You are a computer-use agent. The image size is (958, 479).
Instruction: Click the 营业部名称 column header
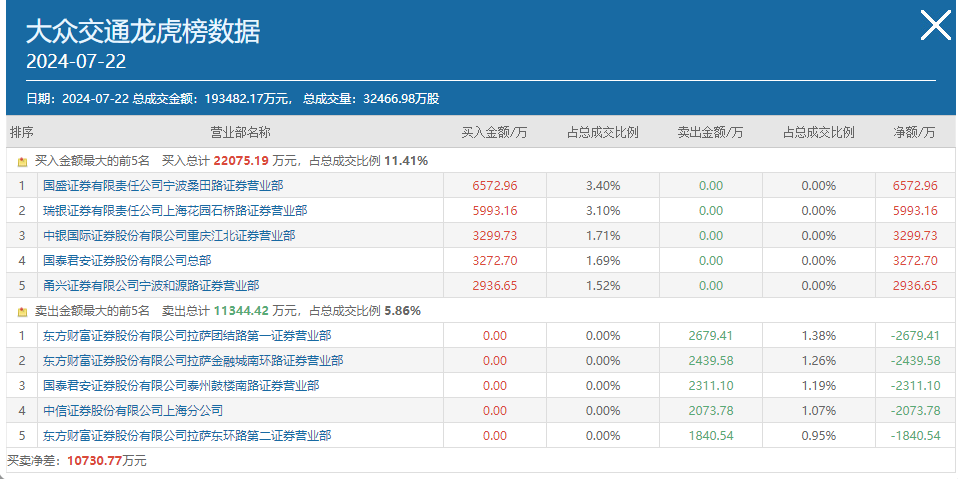tap(241, 132)
